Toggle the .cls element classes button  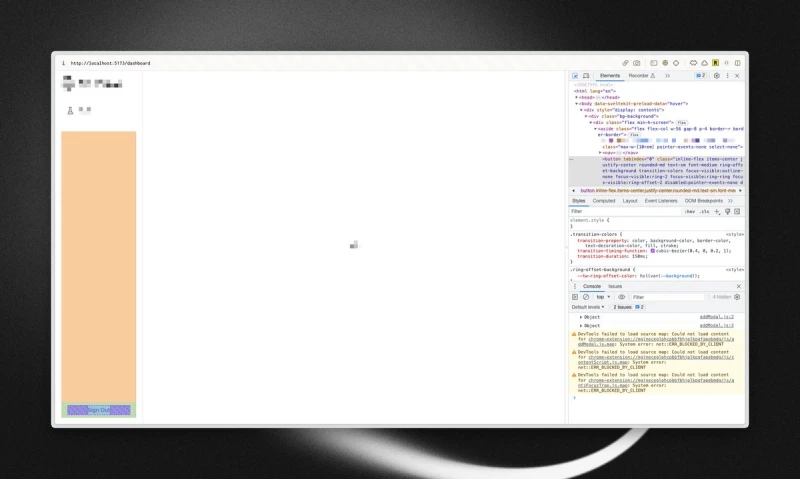coord(704,212)
